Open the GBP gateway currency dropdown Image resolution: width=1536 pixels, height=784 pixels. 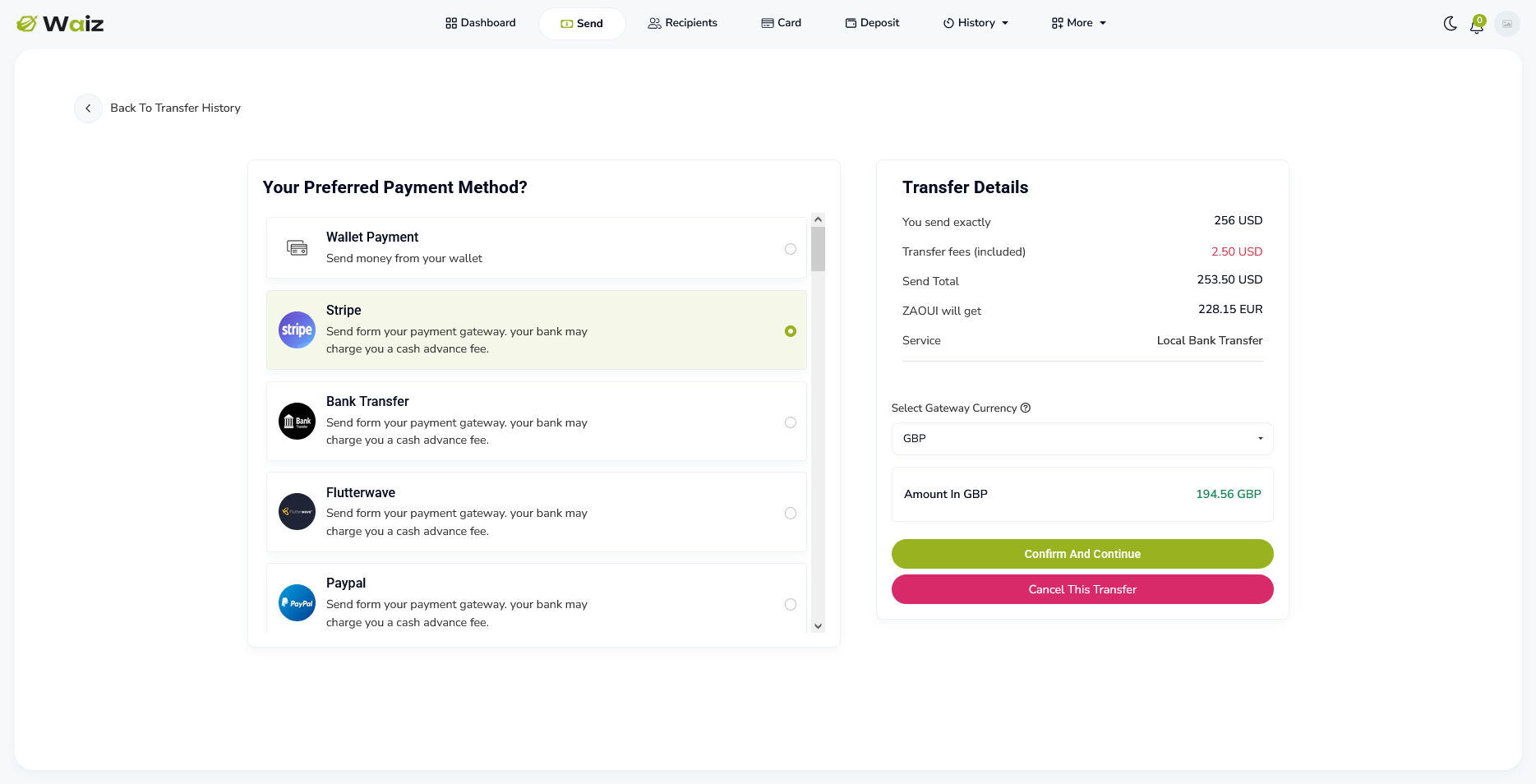point(1082,439)
